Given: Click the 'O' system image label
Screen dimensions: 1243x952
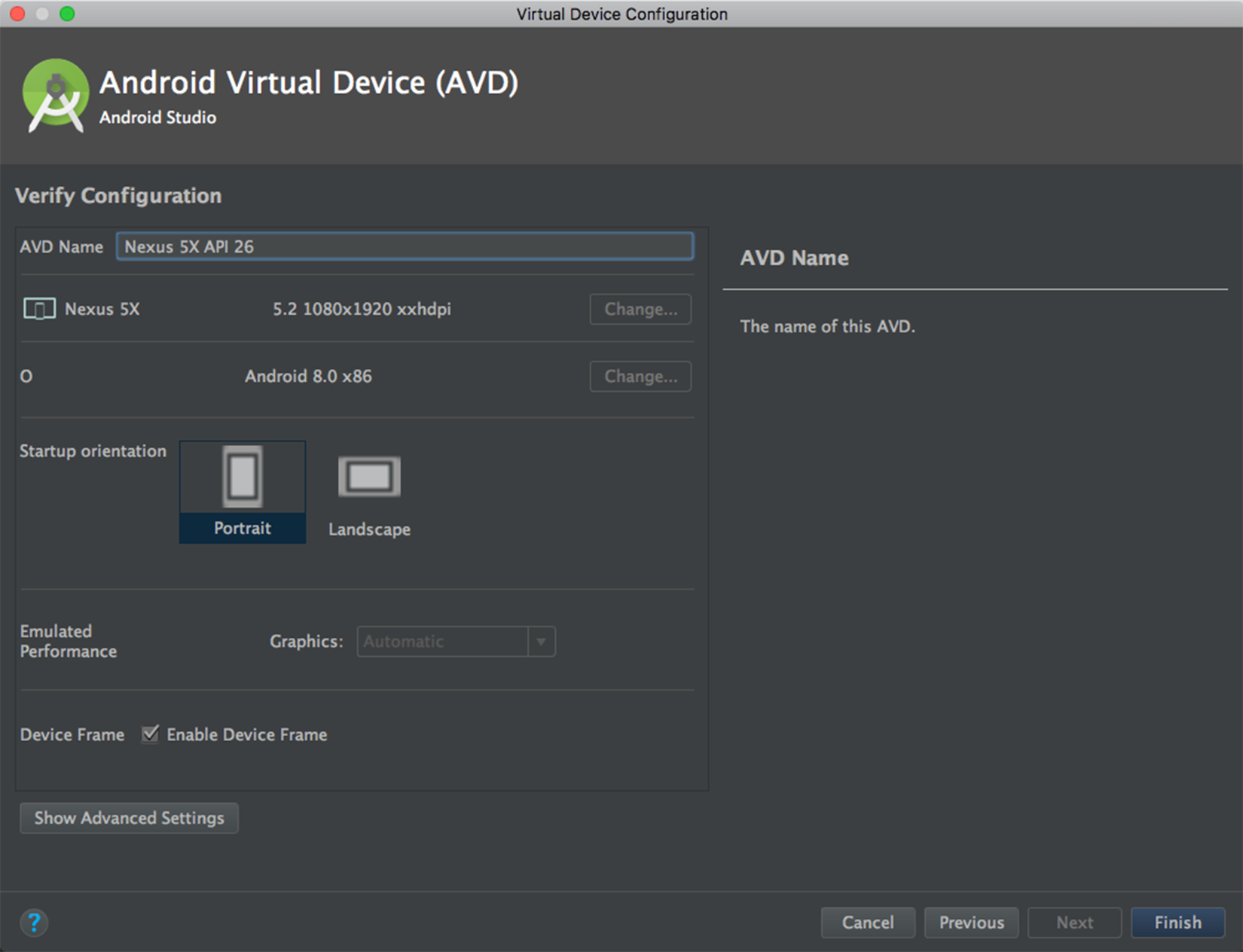Looking at the screenshot, I should (x=26, y=376).
